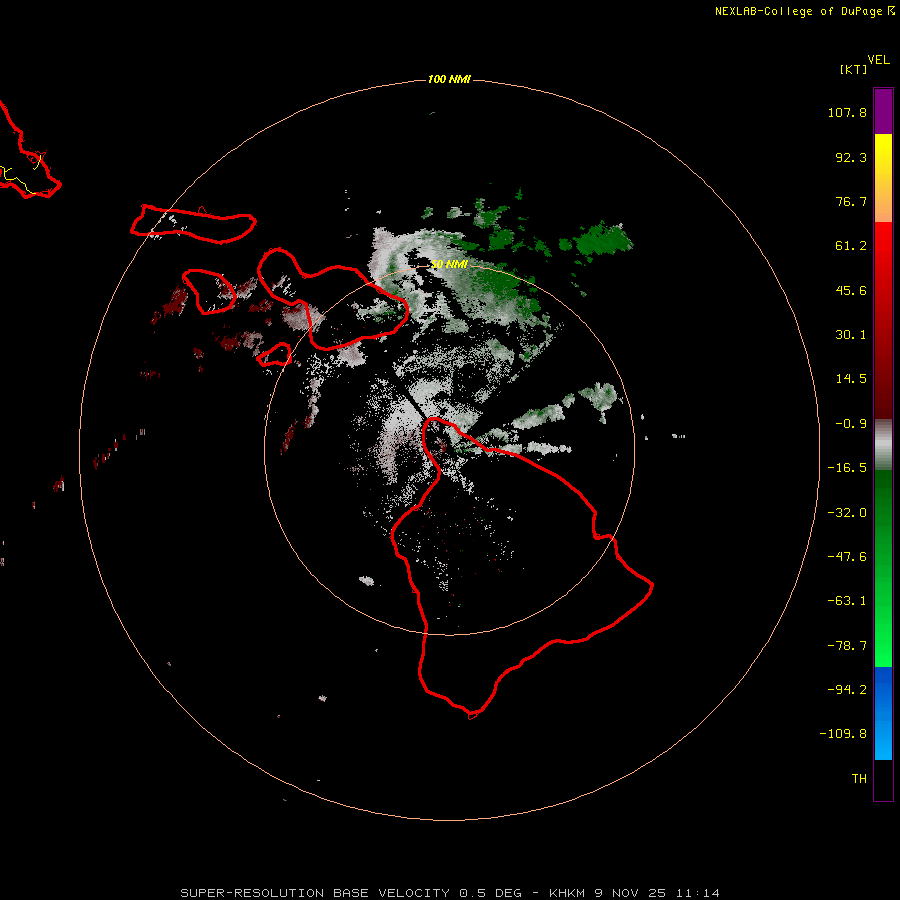Click the 92.3 velocity scale value
The height and width of the screenshot is (900, 900).
[851, 157]
